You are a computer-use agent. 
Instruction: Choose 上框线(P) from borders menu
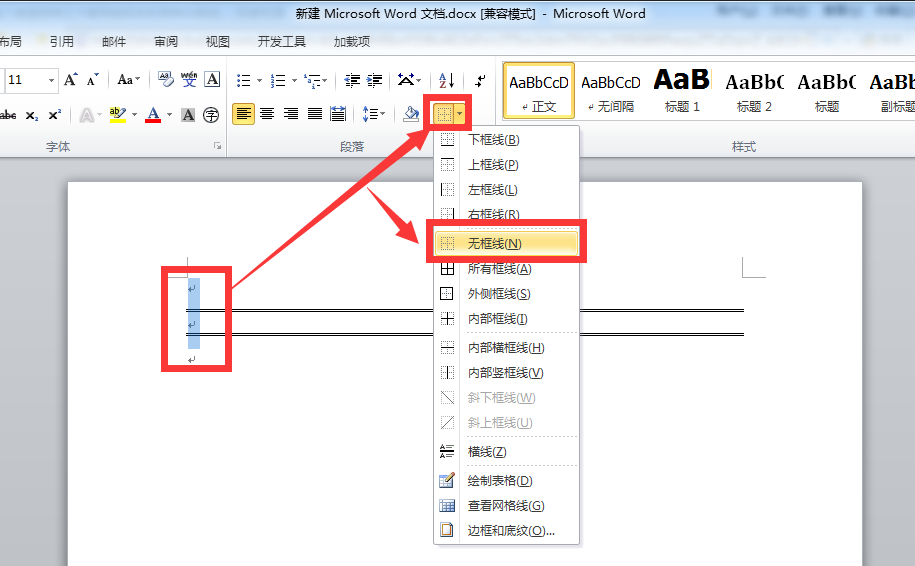tap(507, 165)
